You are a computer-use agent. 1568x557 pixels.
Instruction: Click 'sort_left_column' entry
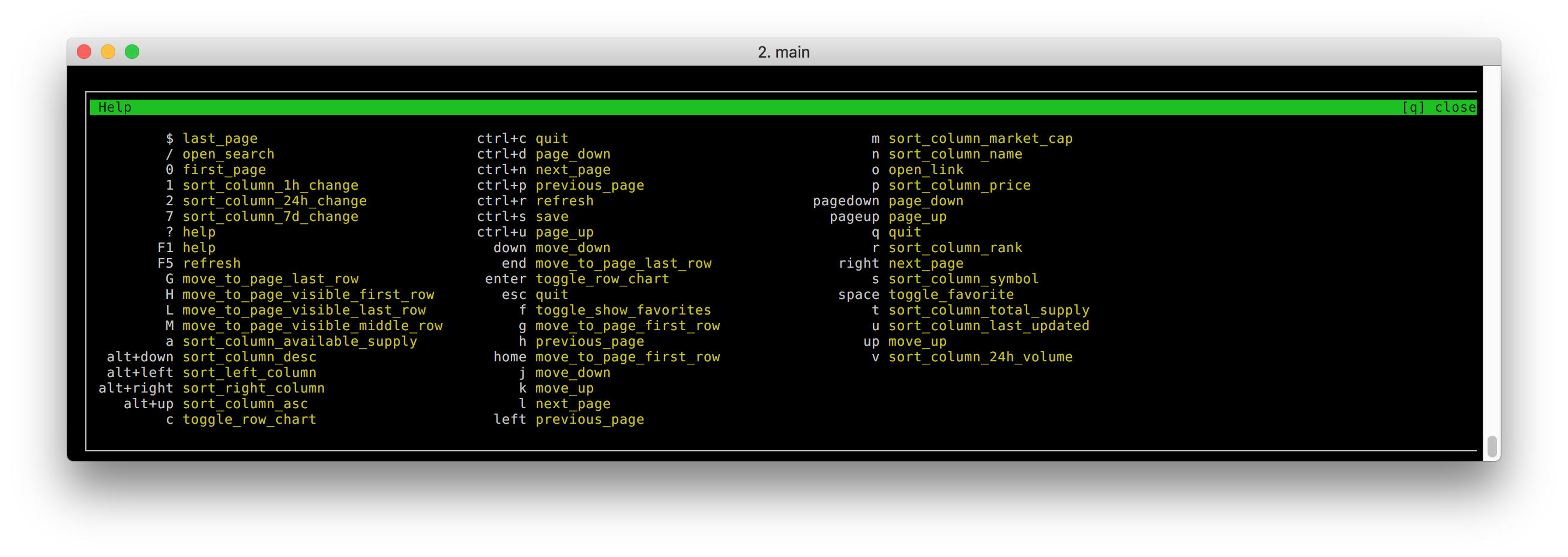[x=250, y=373]
